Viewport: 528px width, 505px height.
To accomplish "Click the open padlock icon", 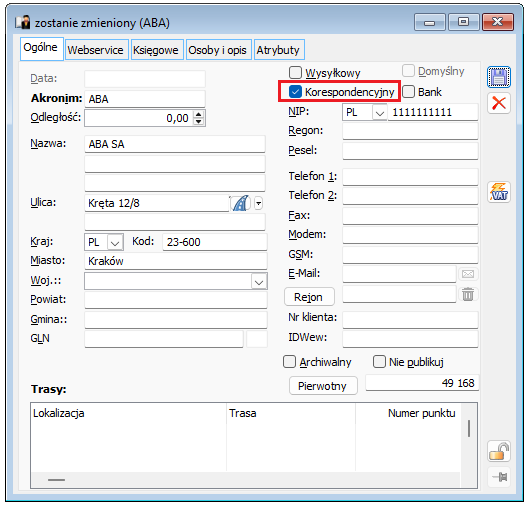I will (498, 451).
